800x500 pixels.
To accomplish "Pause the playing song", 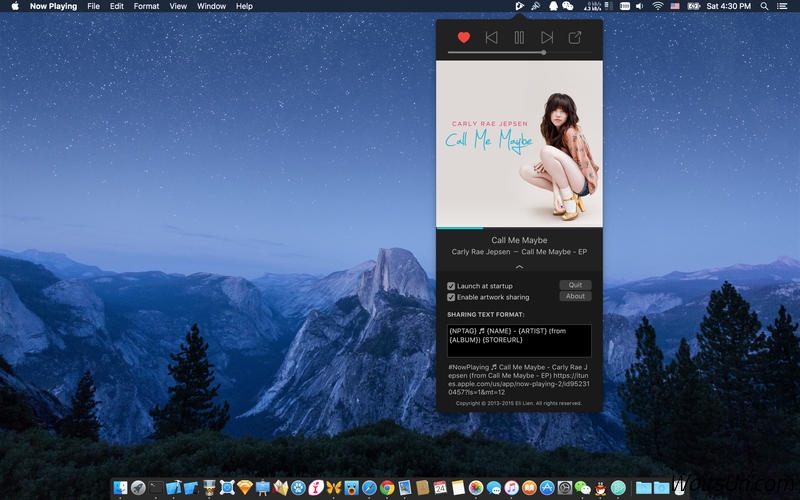I will click(519, 37).
